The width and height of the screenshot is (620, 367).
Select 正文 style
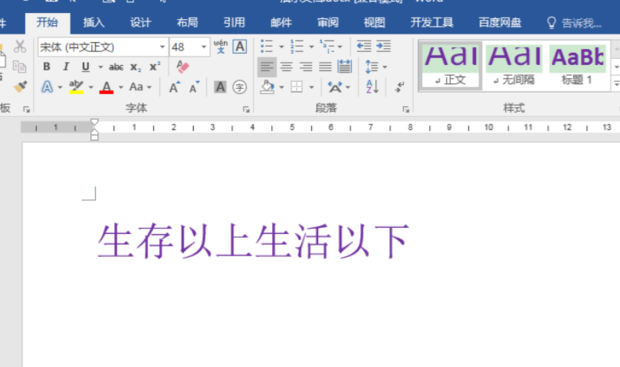(450, 66)
